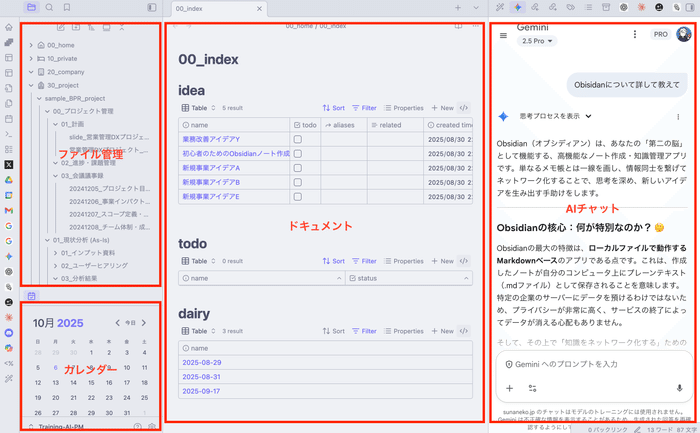Viewport: 700px width, 433px height.
Task: Add New entry in the dairy table
Action: point(442,331)
